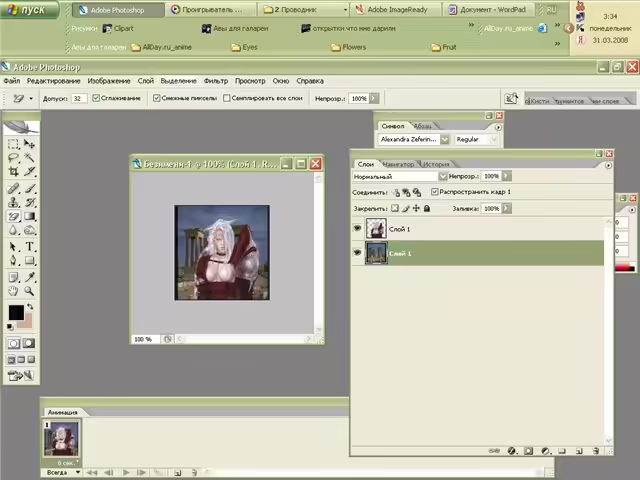
Task: Select the Crop tool
Action: (x=13, y=171)
